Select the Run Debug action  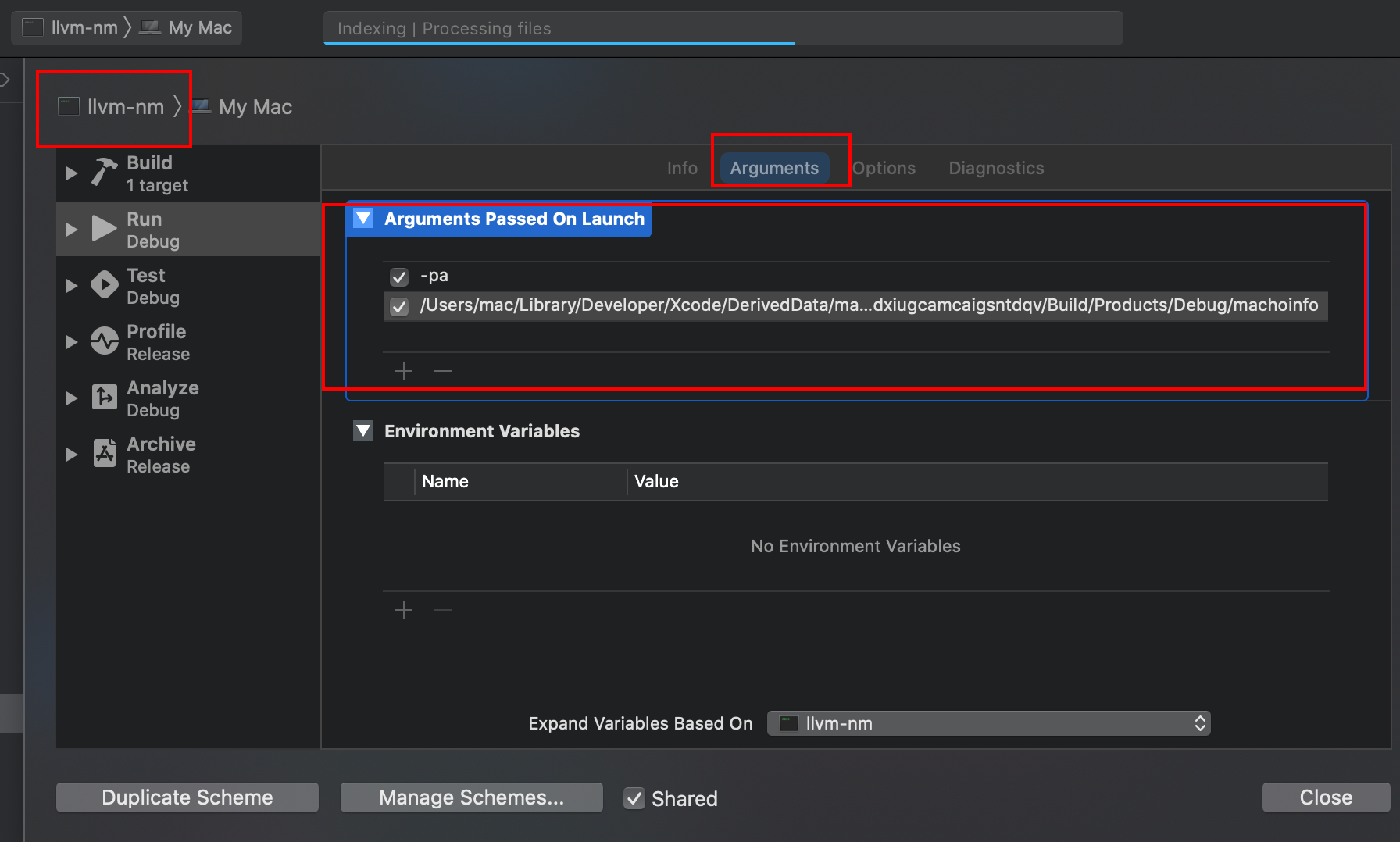[188, 230]
